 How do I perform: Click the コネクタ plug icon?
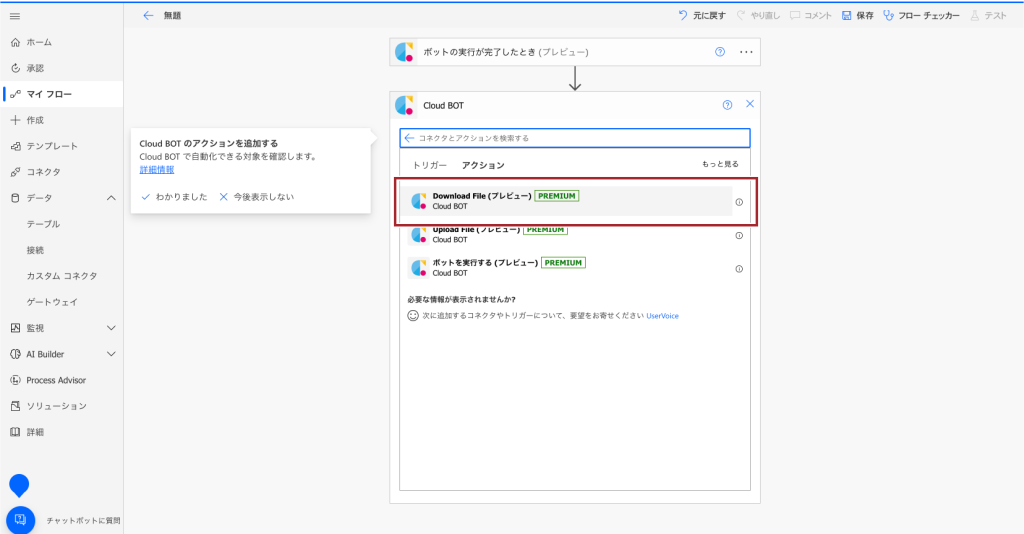click(15, 172)
